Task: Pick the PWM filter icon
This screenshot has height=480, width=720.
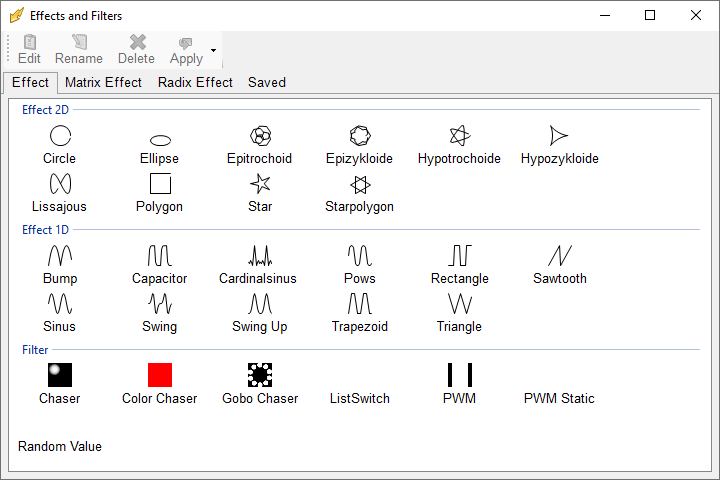Action: pyautogui.click(x=459, y=375)
